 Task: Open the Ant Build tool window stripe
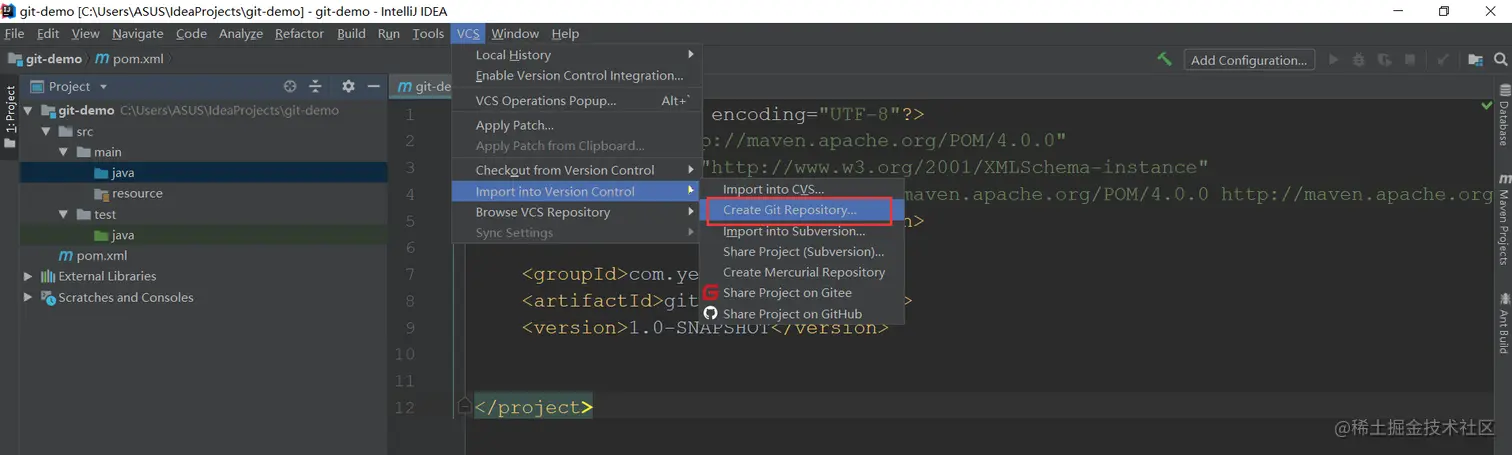click(1503, 324)
